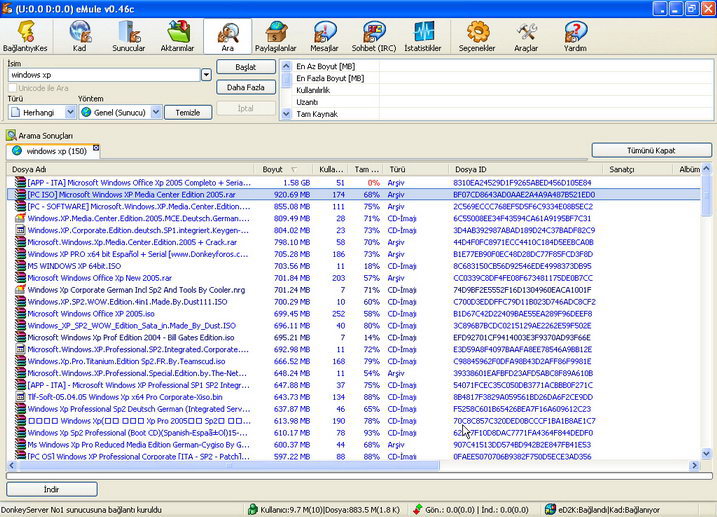This screenshot has width=717, height=517.
Task: Select the Ara search toolbar icon
Action: [227, 32]
